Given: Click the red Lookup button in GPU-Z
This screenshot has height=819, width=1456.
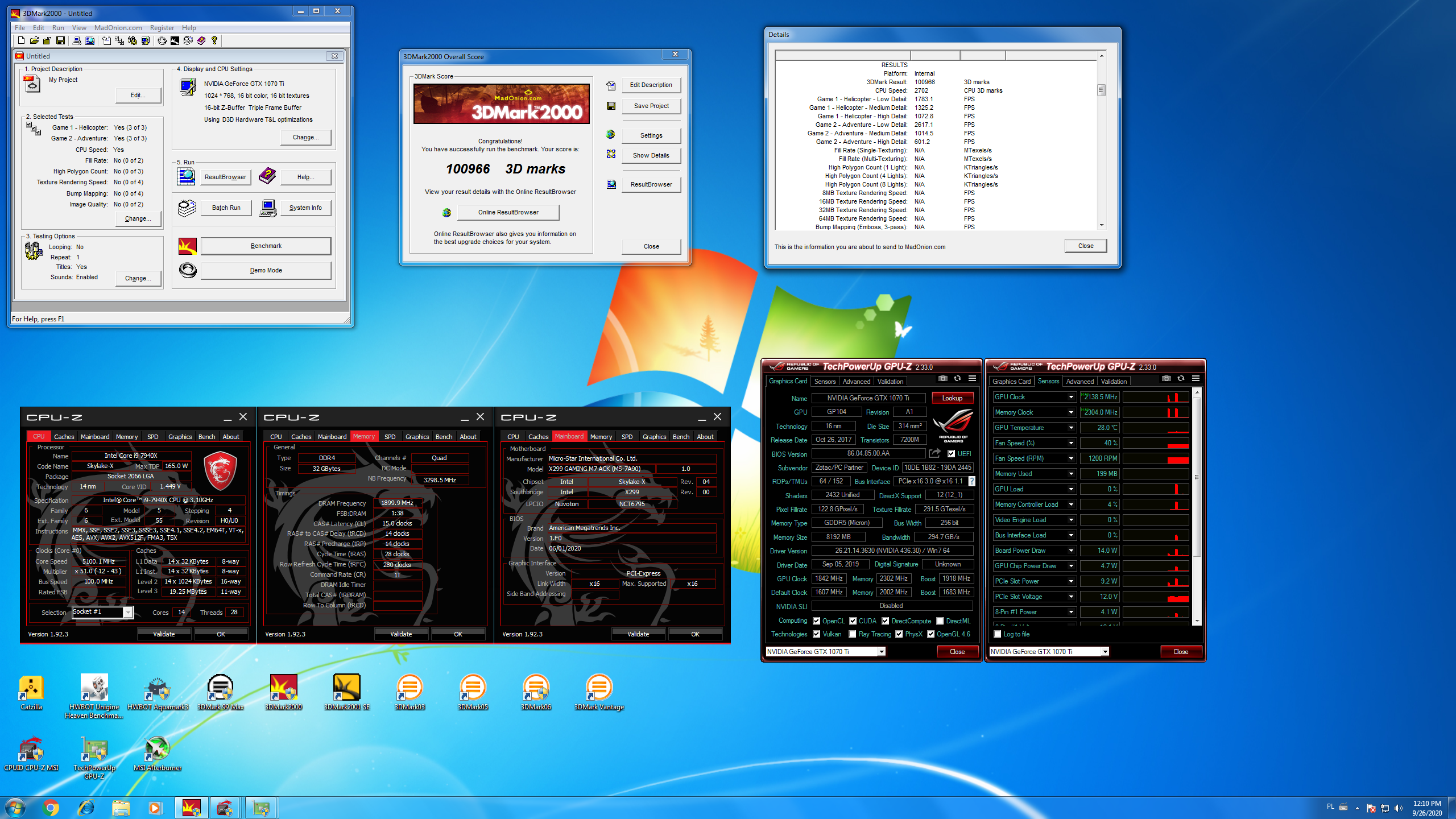Looking at the screenshot, I should [952, 398].
